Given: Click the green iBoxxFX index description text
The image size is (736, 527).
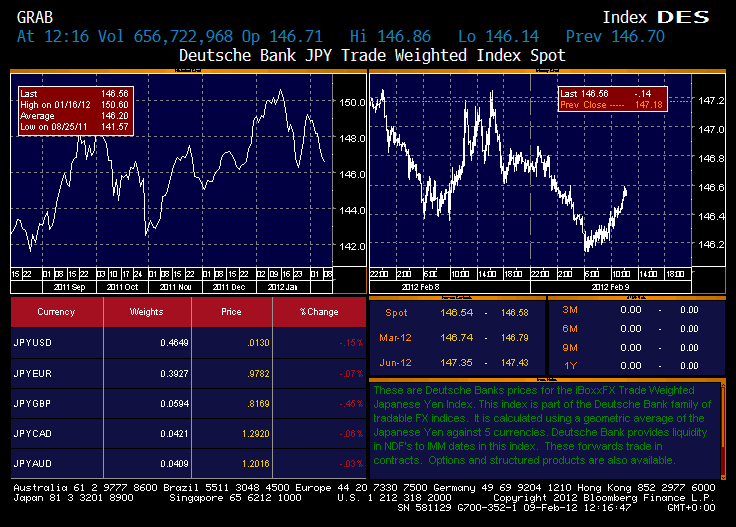Looking at the screenshot, I should (542, 425).
